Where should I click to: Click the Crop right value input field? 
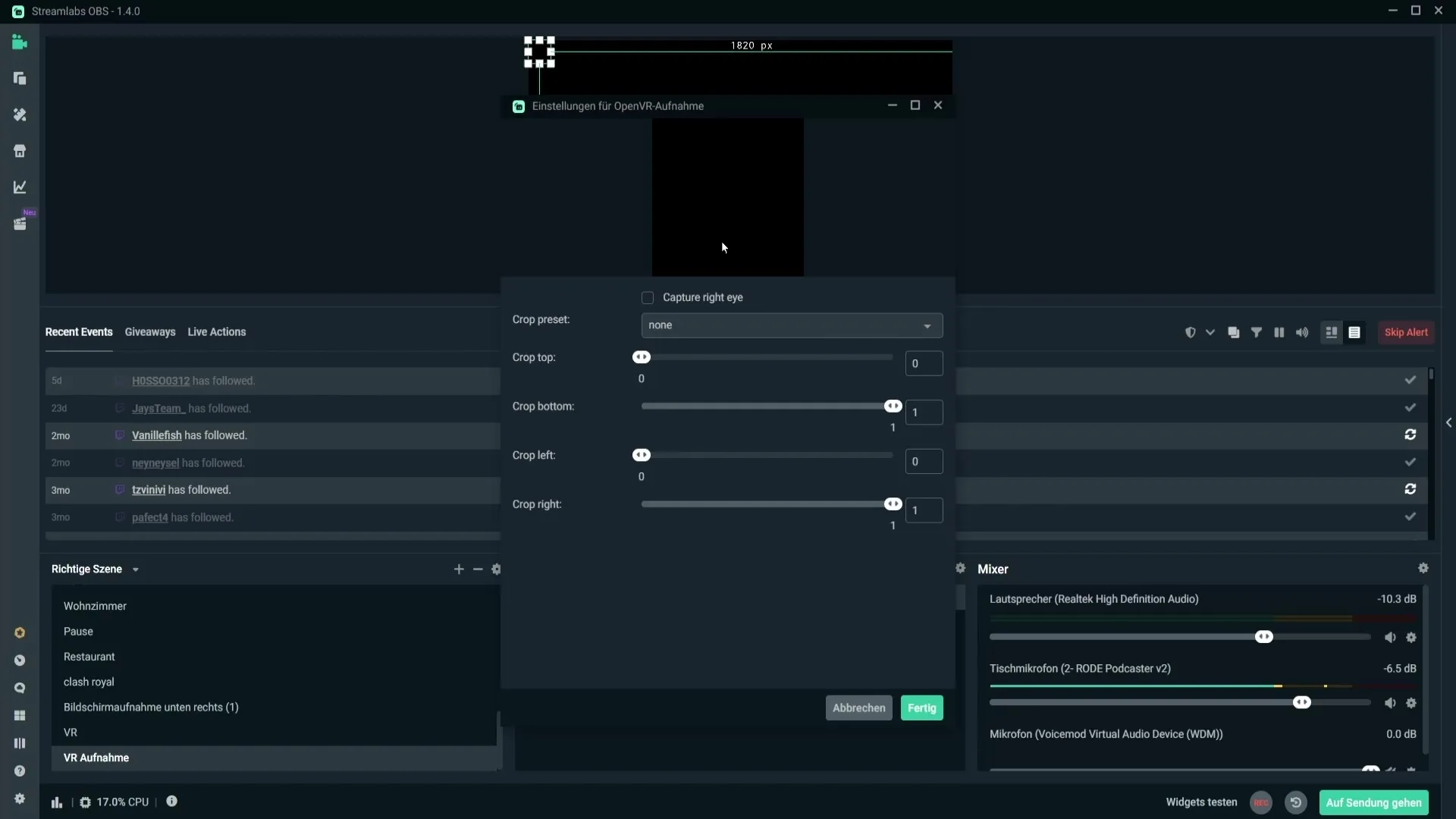coord(924,510)
